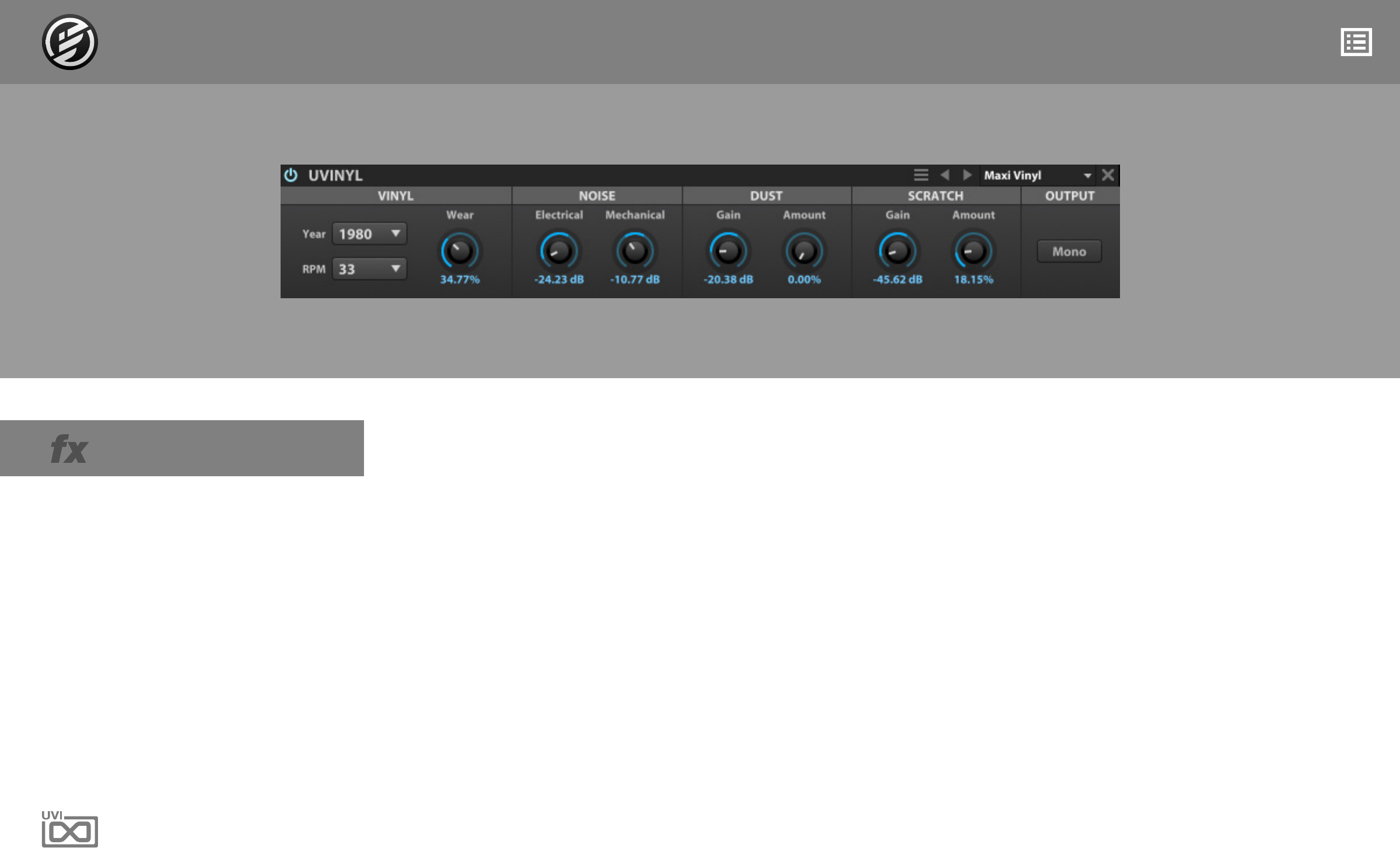This screenshot has height=848, width=1400.
Task: Open the Year 1980 dropdown
Action: coord(369,234)
